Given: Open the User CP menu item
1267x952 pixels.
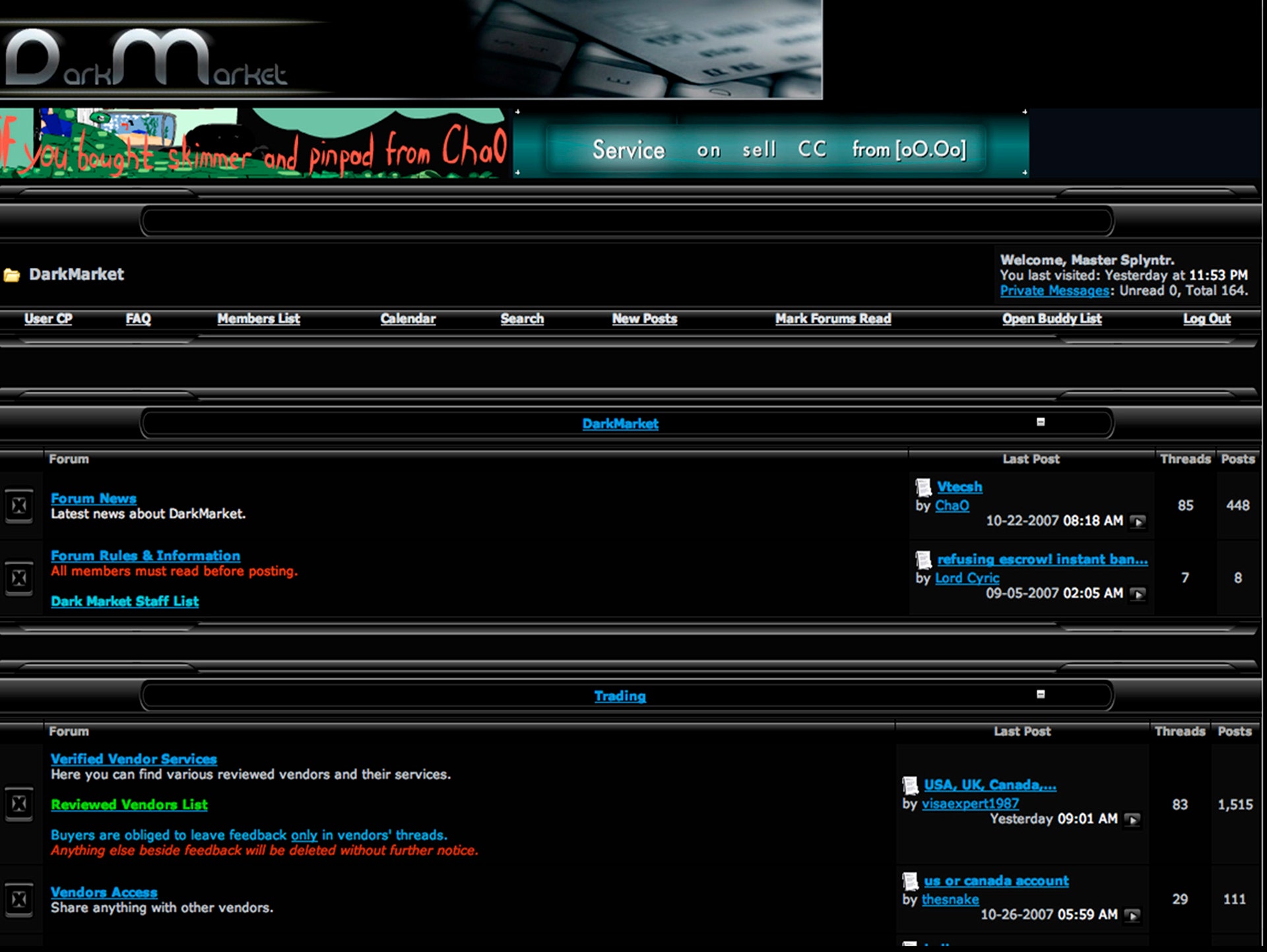Looking at the screenshot, I should [48, 319].
